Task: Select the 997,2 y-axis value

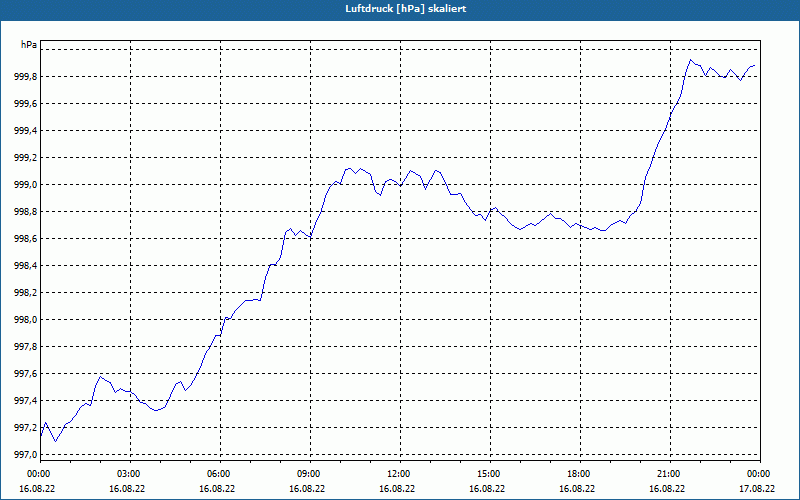Action: tap(25, 428)
